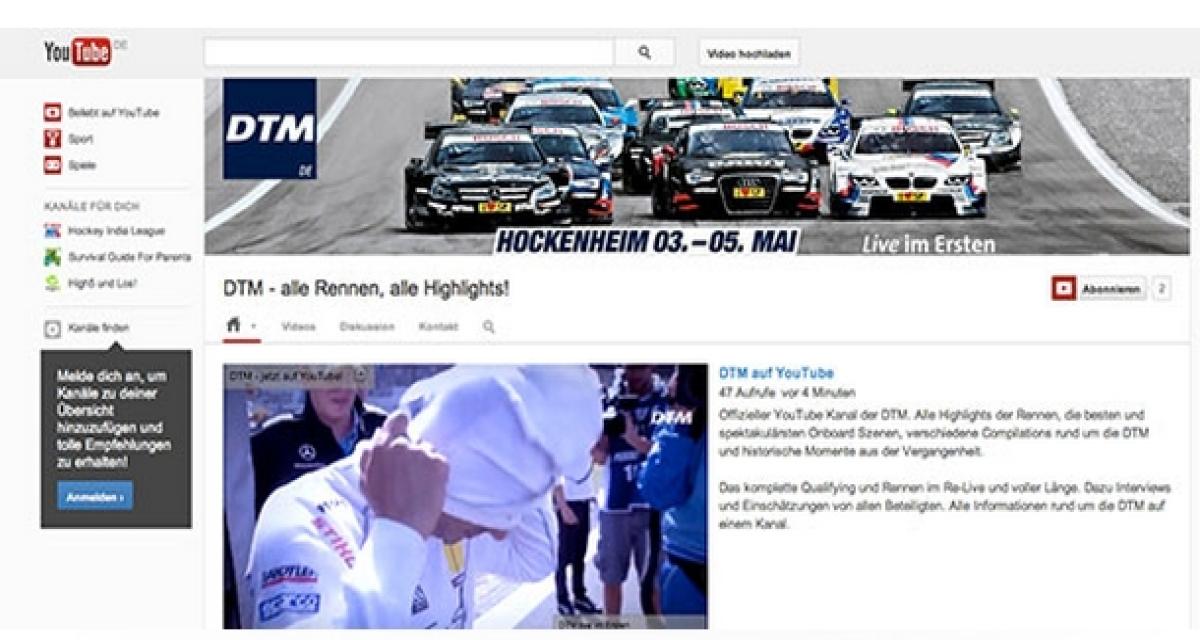1200x640 pixels.
Task: Click the magnifying glass search button
Action: (644, 53)
